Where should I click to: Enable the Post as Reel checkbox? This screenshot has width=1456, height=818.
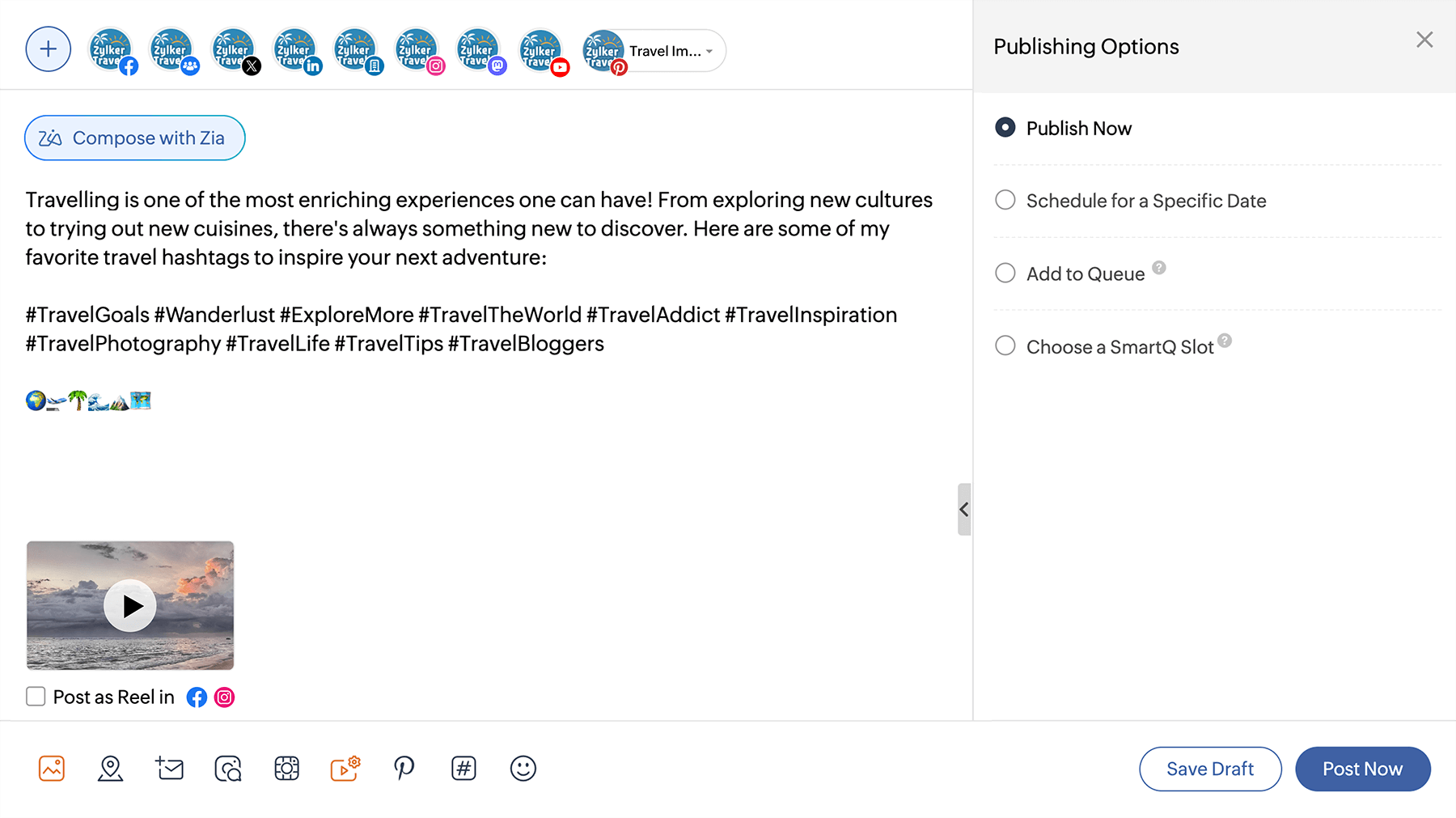(x=36, y=697)
